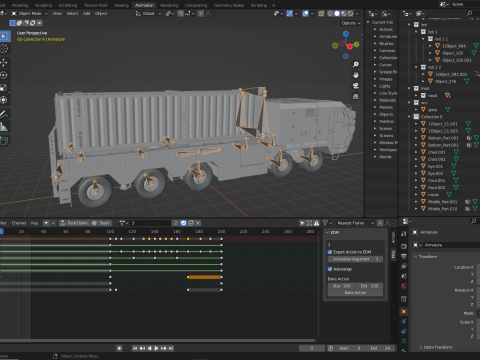
Task: Toggle the overlays display button
Action: [305, 14]
